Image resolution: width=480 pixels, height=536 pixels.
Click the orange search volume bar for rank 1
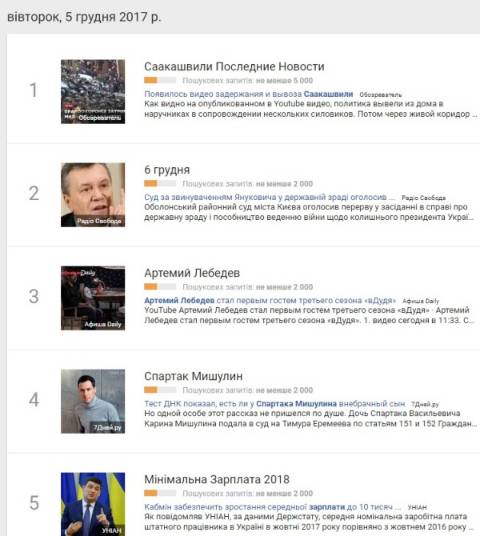160,80
